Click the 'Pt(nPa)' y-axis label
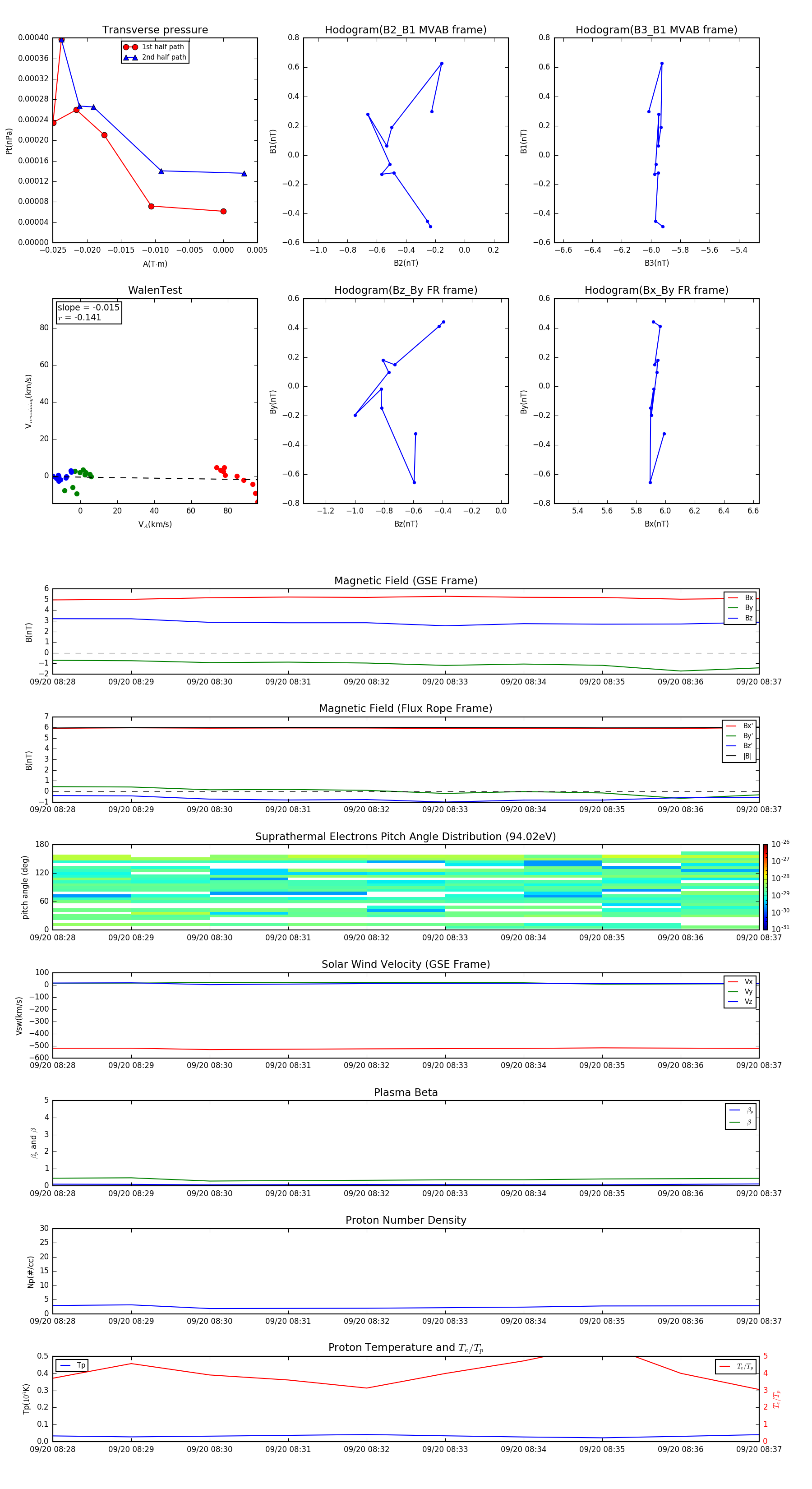Image resolution: width=812 pixels, height=1489 pixels. 9,141
